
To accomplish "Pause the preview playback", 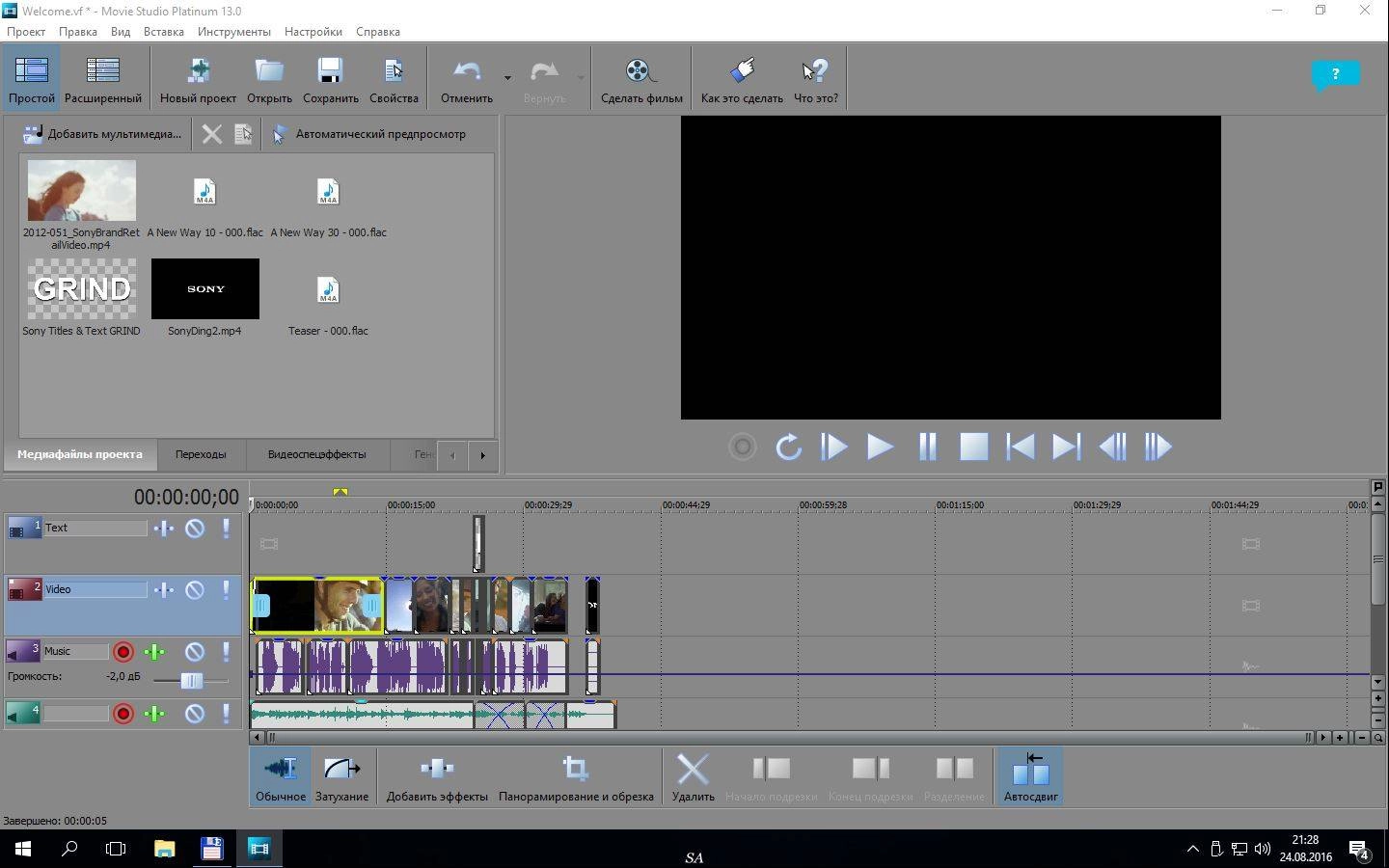I will (x=927, y=447).
